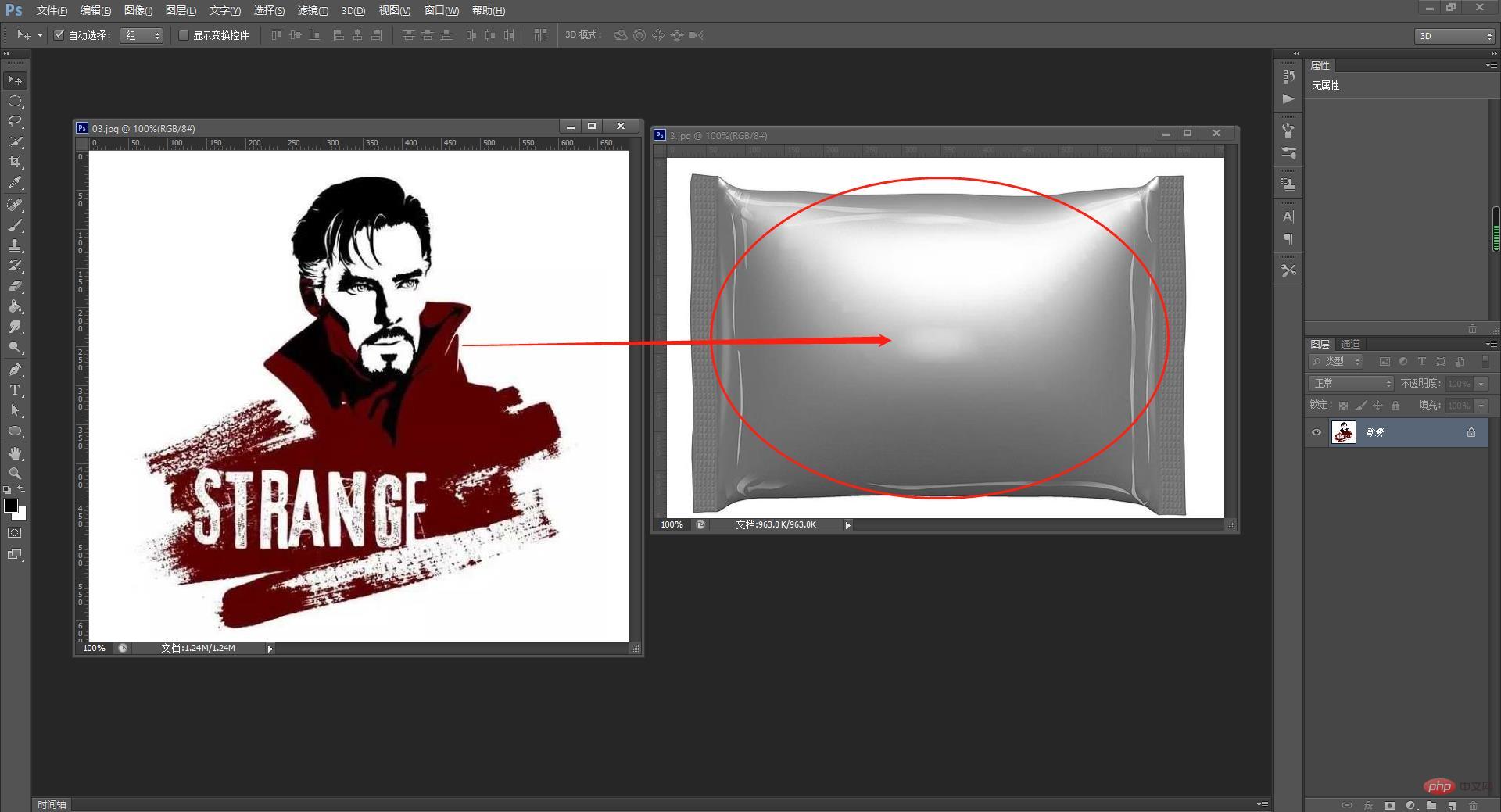Switch to the 通道 (Channels) tab
Screen dimensions: 1501x812
click(1351, 344)
